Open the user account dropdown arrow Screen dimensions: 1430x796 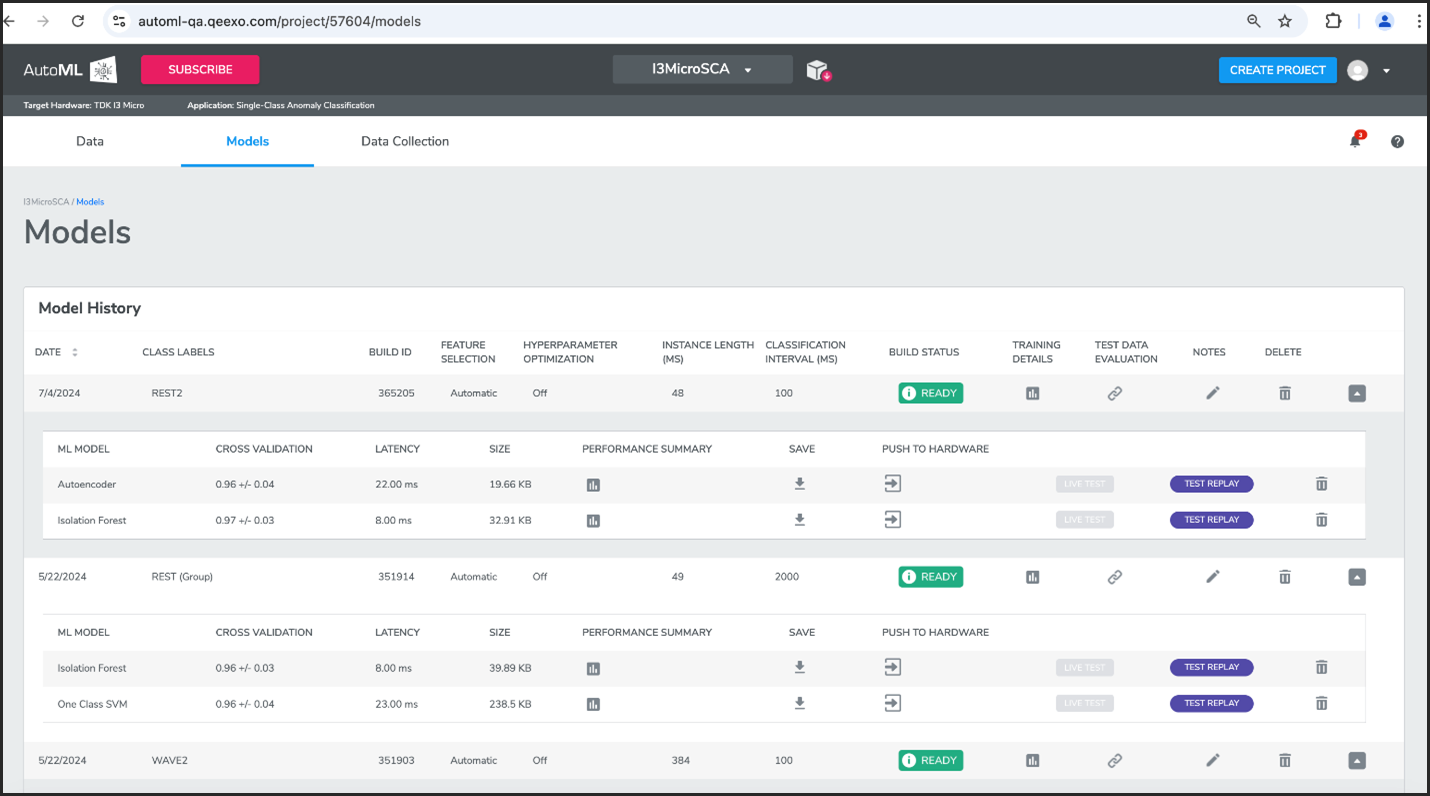click(x=1386, y=71)
